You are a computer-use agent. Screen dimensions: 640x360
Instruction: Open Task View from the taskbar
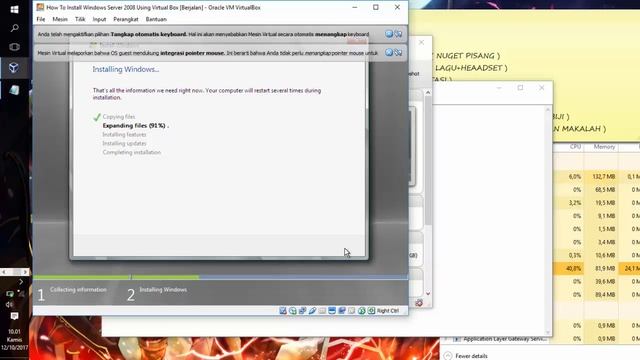click(14, 47)
